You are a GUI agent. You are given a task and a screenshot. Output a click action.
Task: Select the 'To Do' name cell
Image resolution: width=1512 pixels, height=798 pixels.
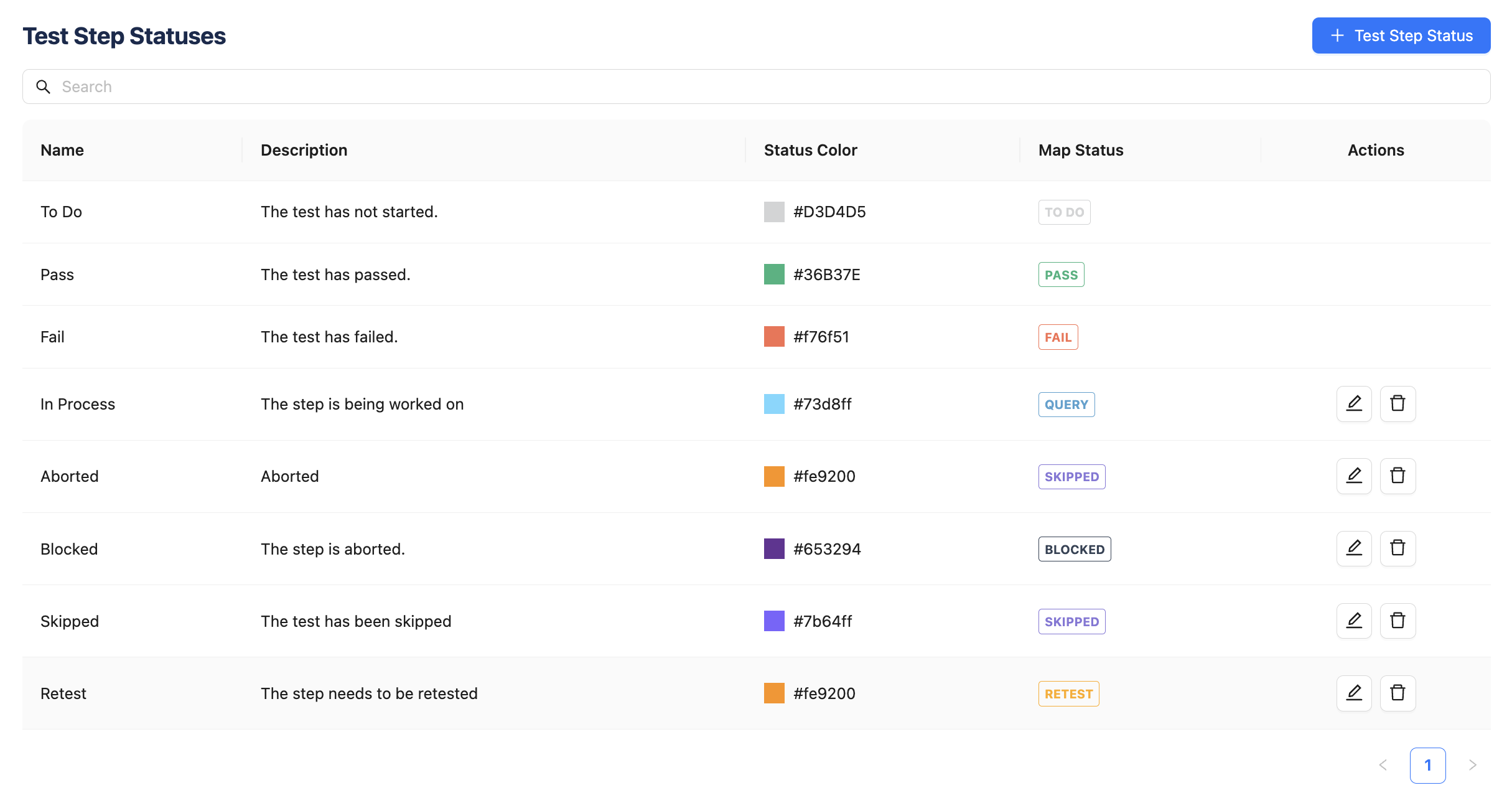[x=61, y=212]
